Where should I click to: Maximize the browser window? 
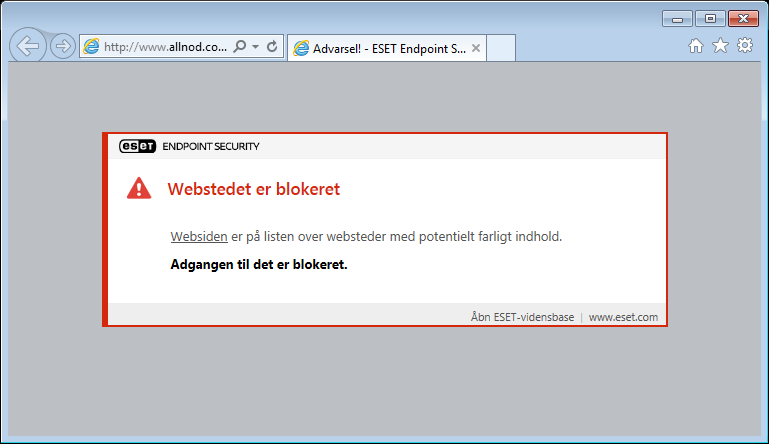(710, 19)
